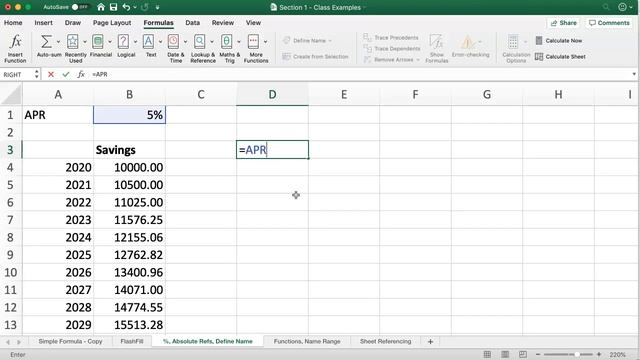Open the Financial functions list
640x360 pixels.
point(98,41)
